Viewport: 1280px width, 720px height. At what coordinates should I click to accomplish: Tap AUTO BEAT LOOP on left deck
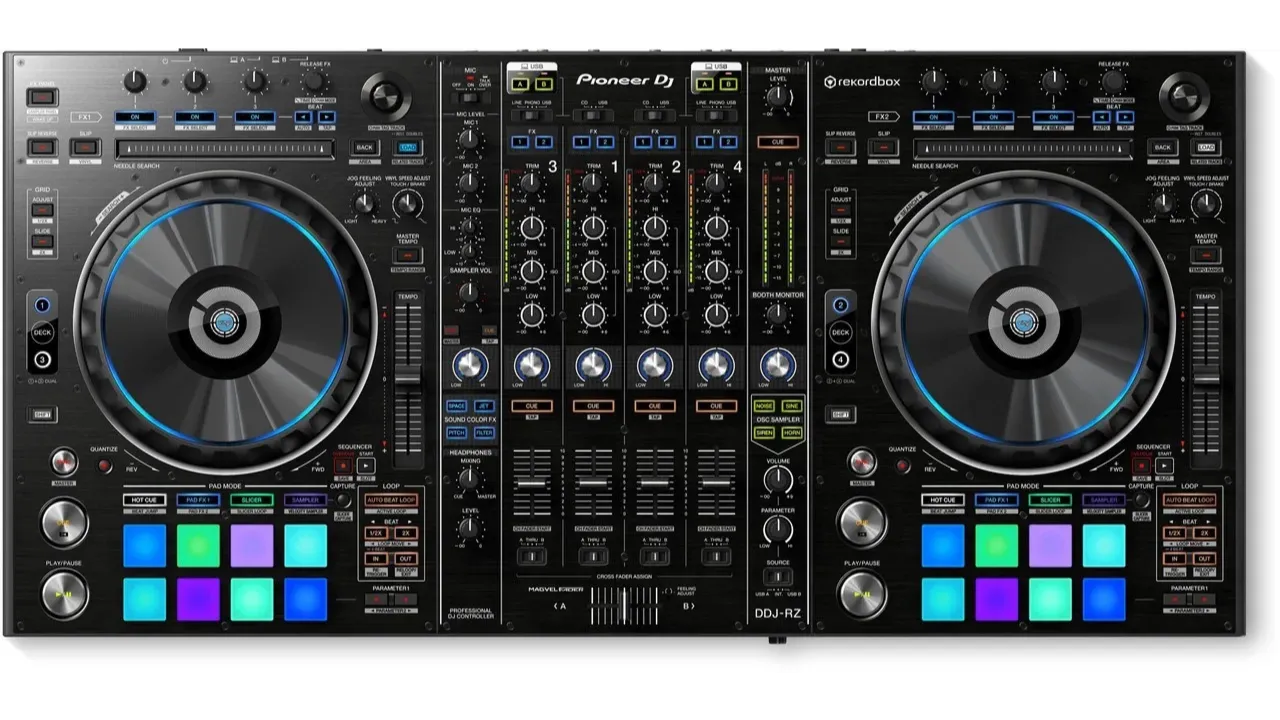point(392,498)
